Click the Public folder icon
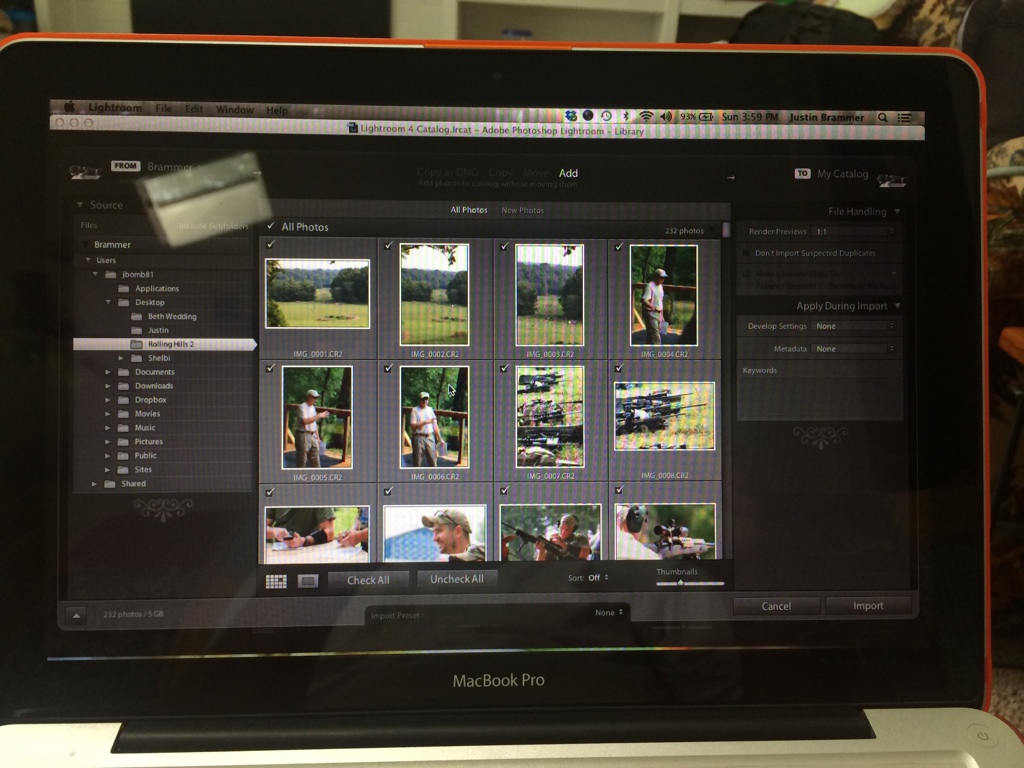 (123, 456)
